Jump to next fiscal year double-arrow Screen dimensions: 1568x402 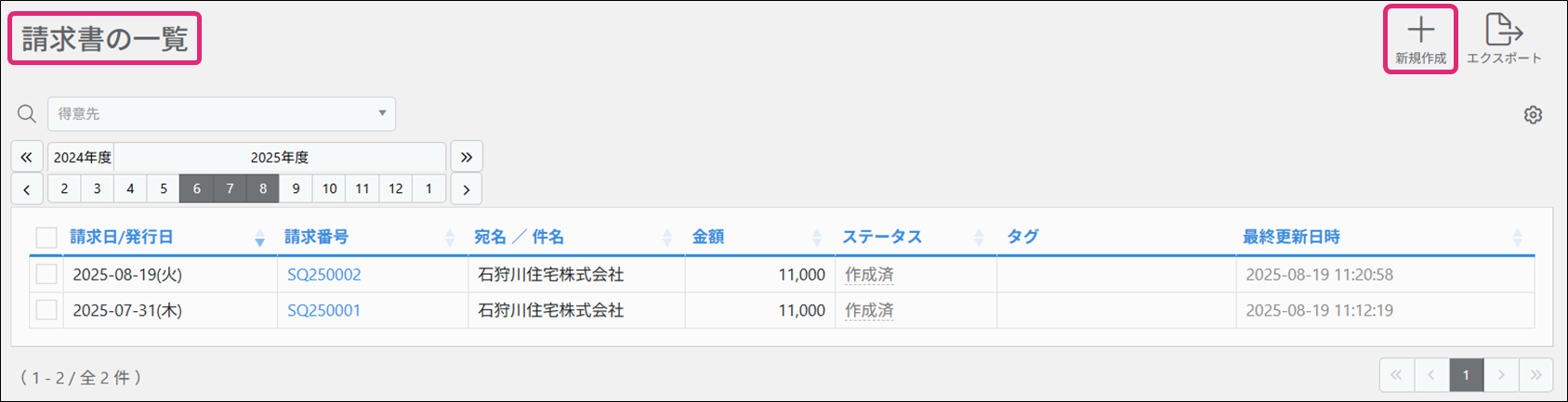point(467,157)
